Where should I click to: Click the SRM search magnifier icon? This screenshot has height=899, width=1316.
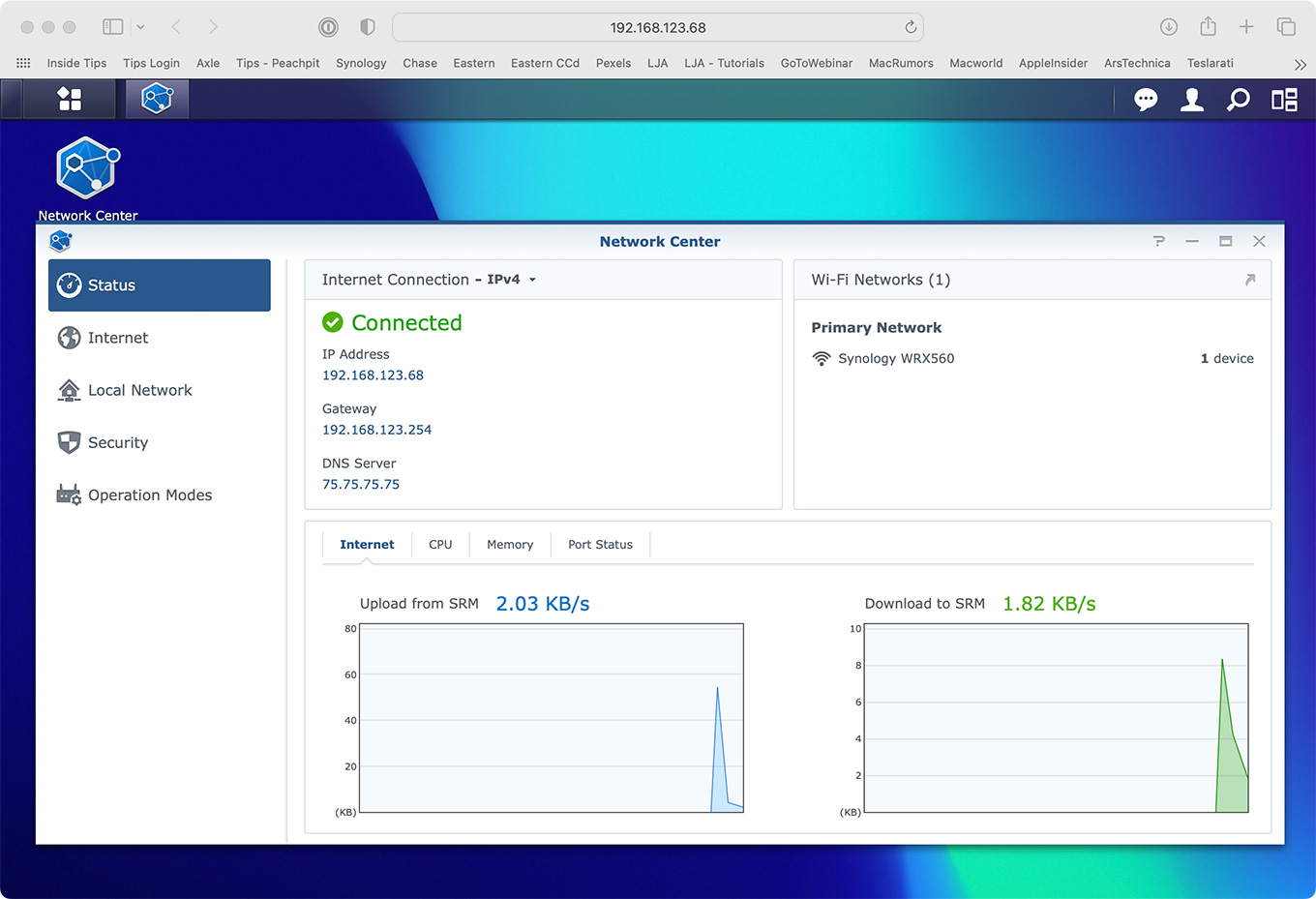1238,100
